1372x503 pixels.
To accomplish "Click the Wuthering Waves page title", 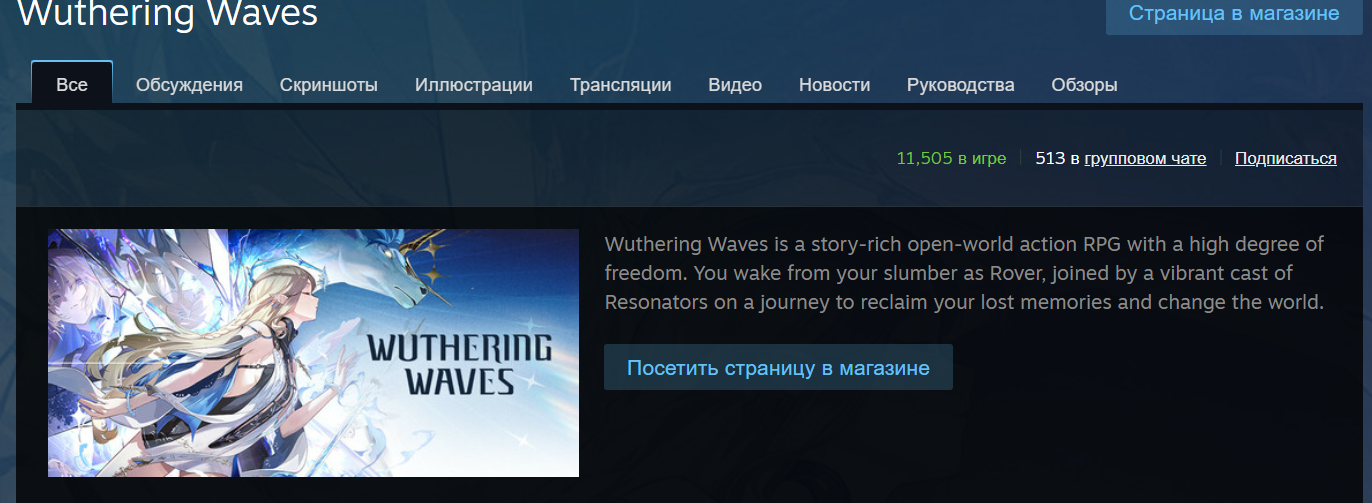I will [168, 14].
